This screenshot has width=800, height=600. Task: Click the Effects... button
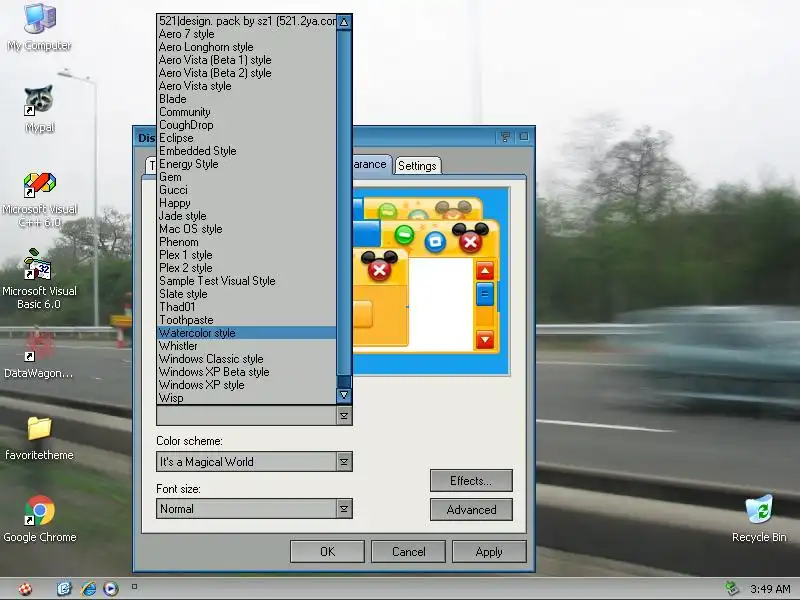click(x=471, y=481)
